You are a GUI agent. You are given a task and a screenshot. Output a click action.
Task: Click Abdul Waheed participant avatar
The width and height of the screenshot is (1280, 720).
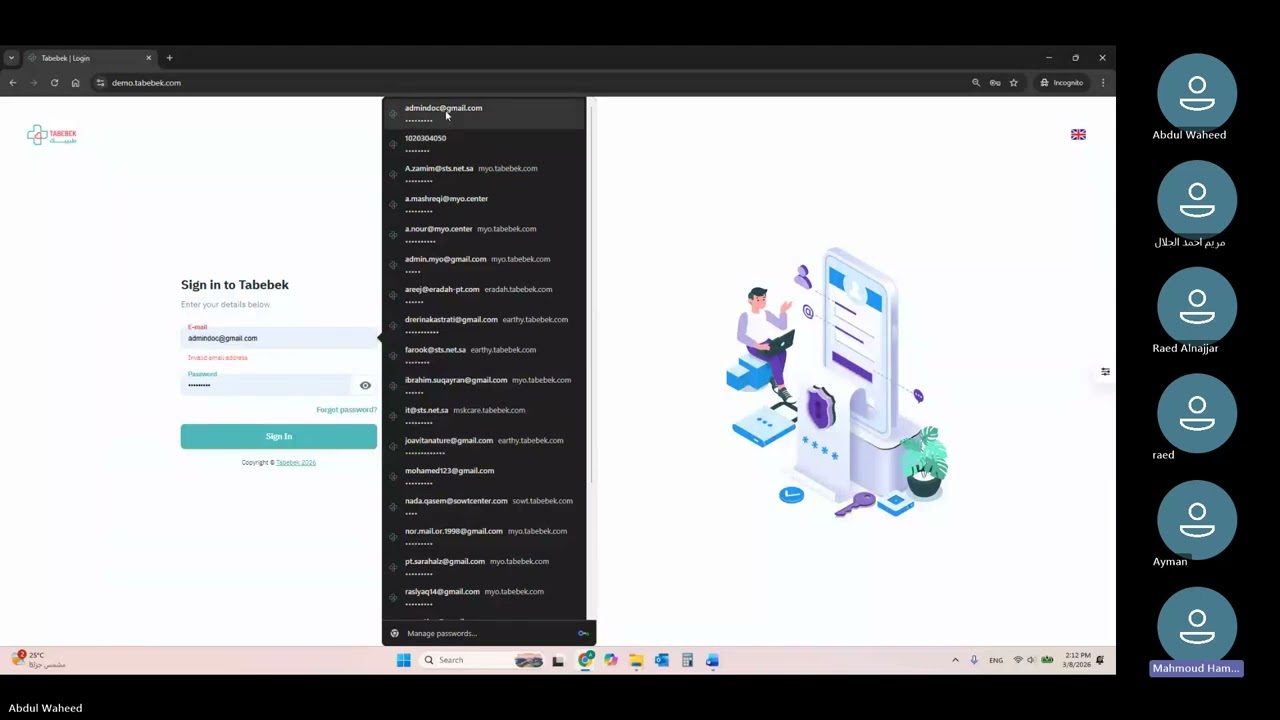[1197, 94]
